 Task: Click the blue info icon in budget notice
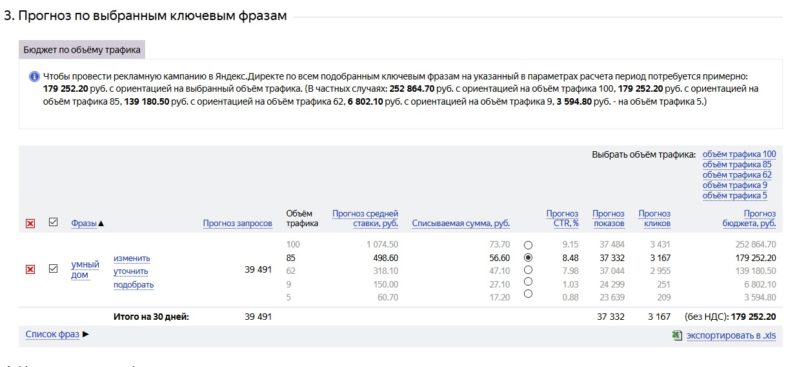point(34,77)
